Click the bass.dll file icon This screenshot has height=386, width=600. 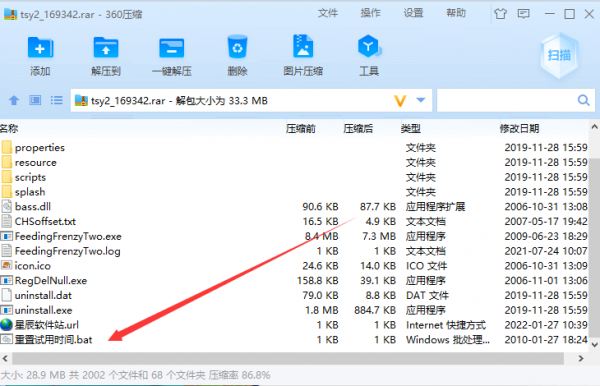[x=7, y=207]
